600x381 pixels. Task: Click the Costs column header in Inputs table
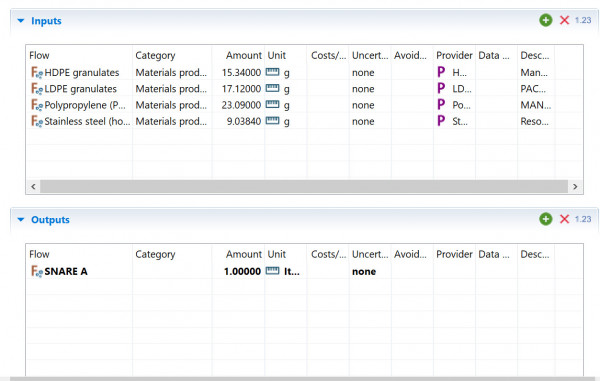click(328, 55)
